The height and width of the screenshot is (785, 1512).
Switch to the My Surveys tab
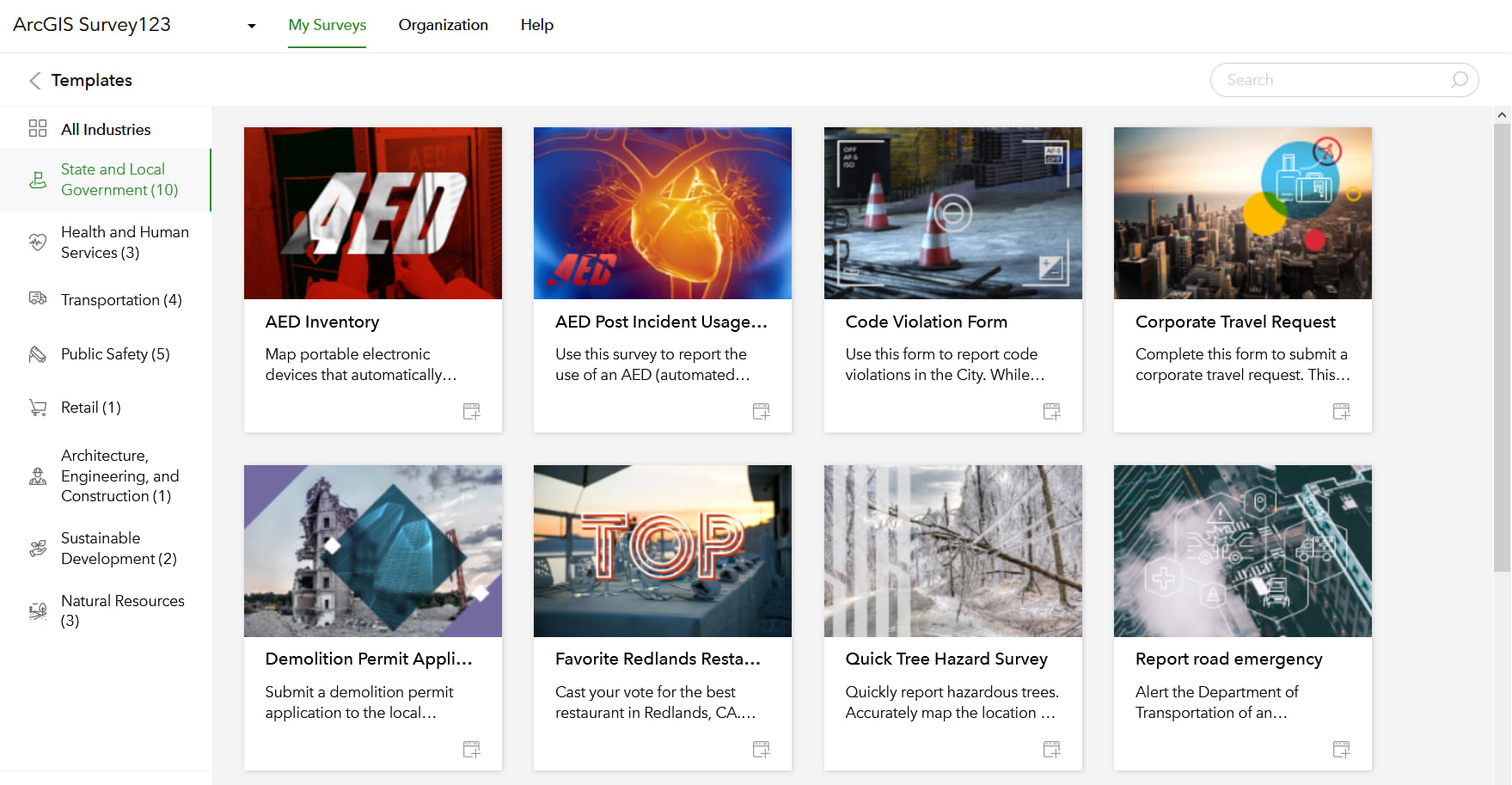(327, 25)
